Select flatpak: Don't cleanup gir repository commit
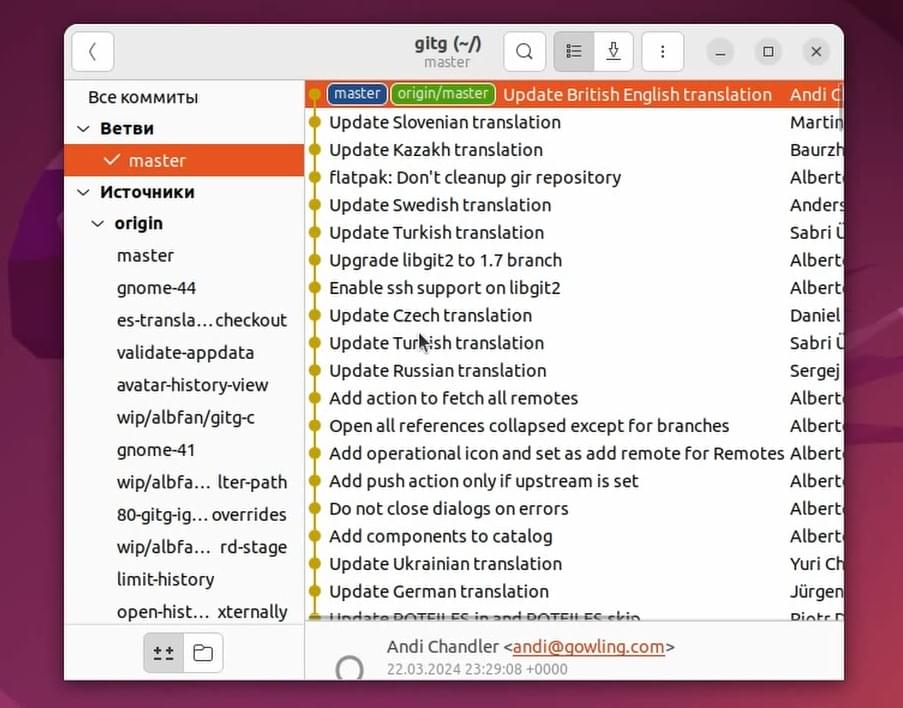Image resolution: width=903 pixels, height=708 pixels. coord(574,177)
